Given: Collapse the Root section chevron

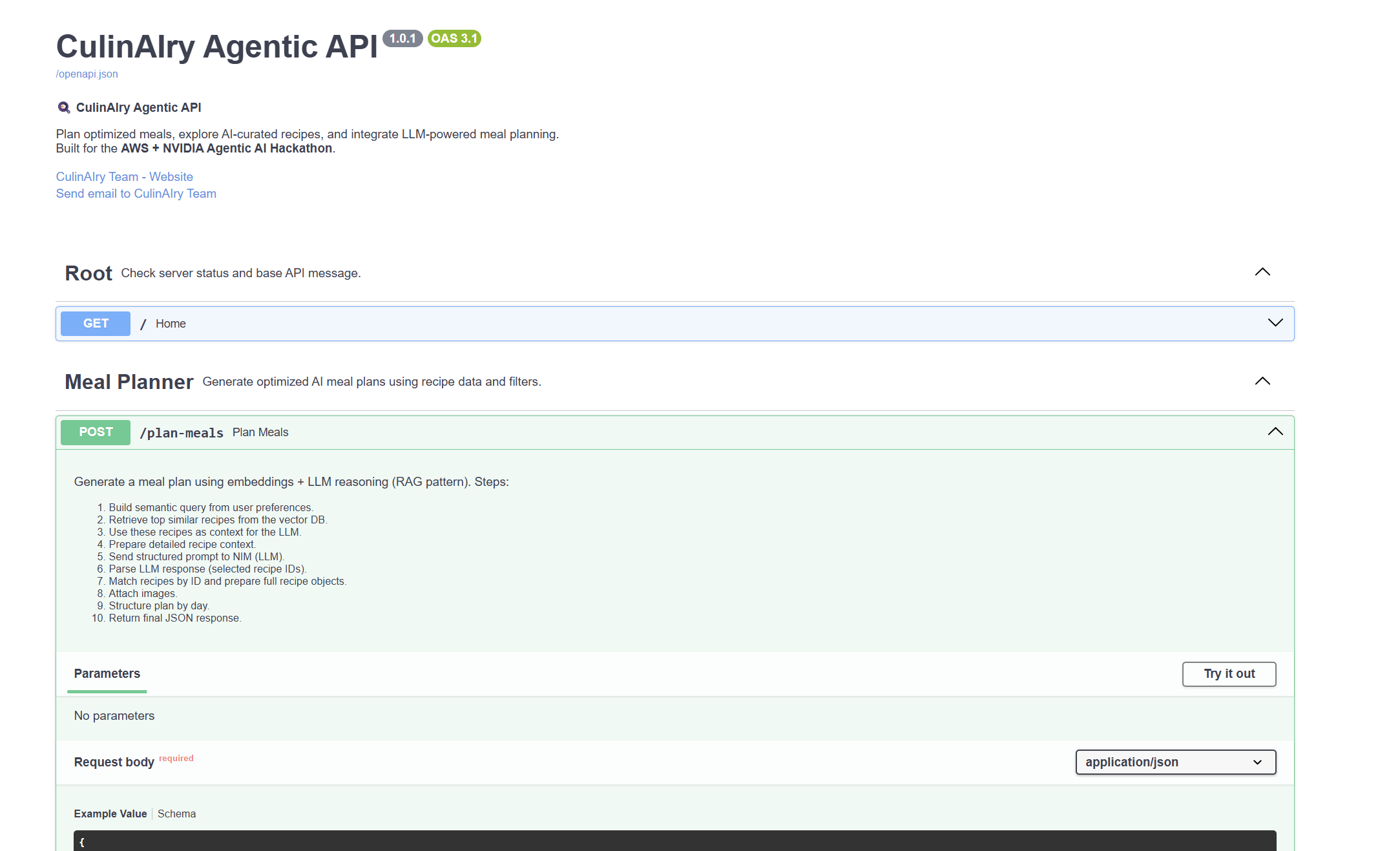Looking at the screenshot, I should tap(1262, 272).
